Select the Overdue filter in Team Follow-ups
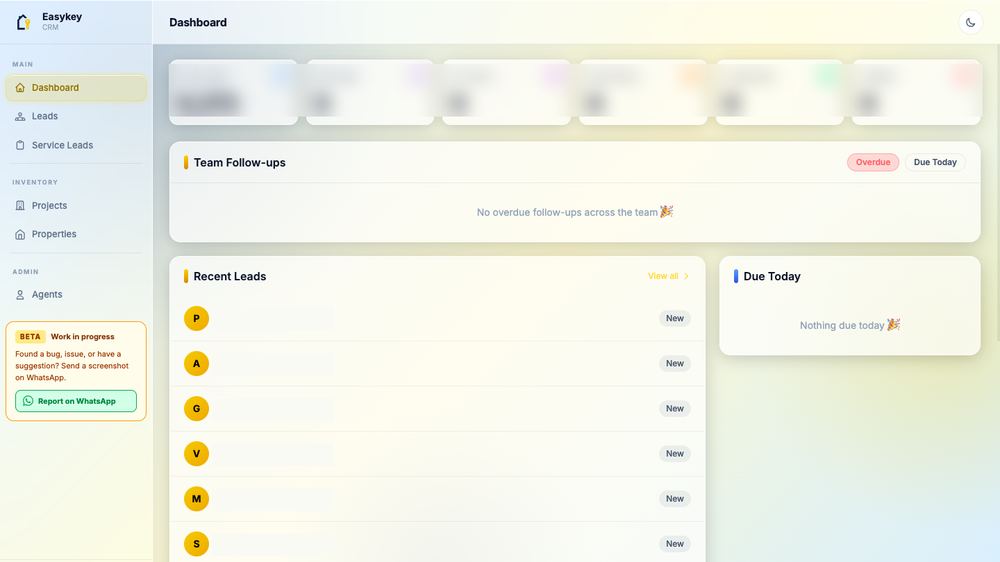This screenshot has height=562, width=1000. (872, 162)
